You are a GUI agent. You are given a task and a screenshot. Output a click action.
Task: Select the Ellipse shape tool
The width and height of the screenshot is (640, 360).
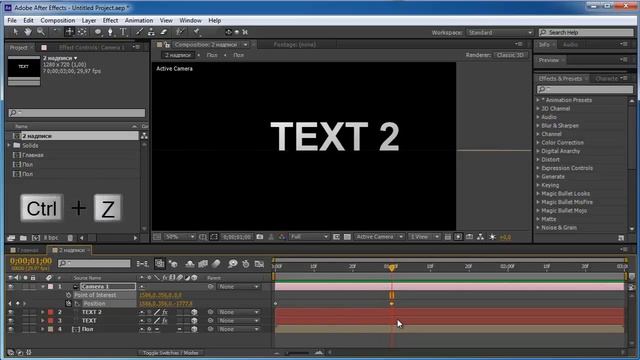(98, 32)
